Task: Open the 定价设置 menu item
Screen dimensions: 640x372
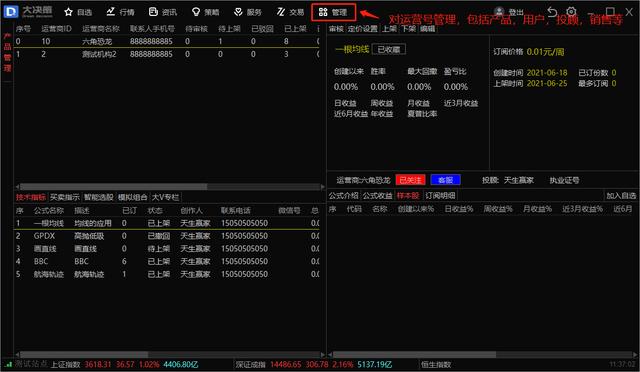Action: point(362,29)
